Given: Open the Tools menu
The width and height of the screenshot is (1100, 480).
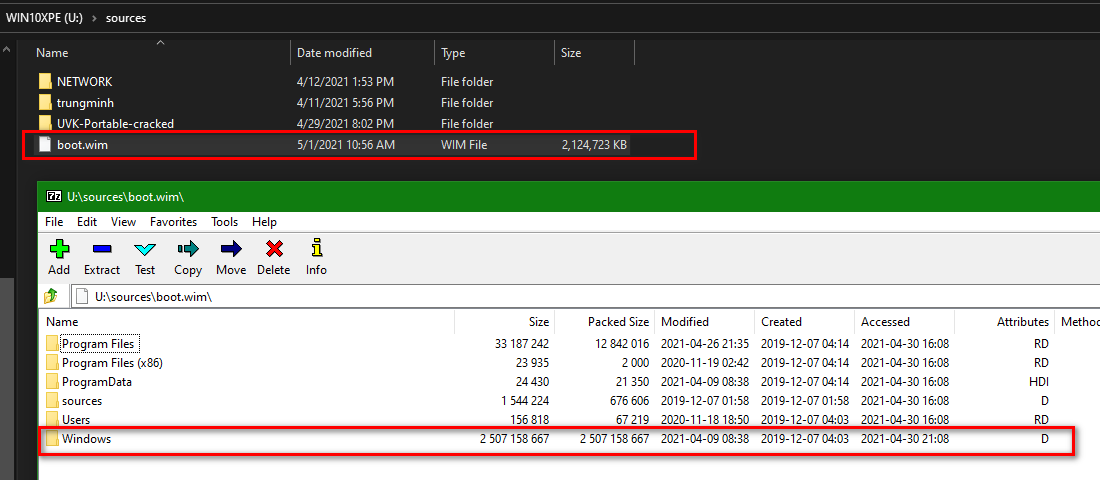Looking at the screenshot, I should 225,222.
